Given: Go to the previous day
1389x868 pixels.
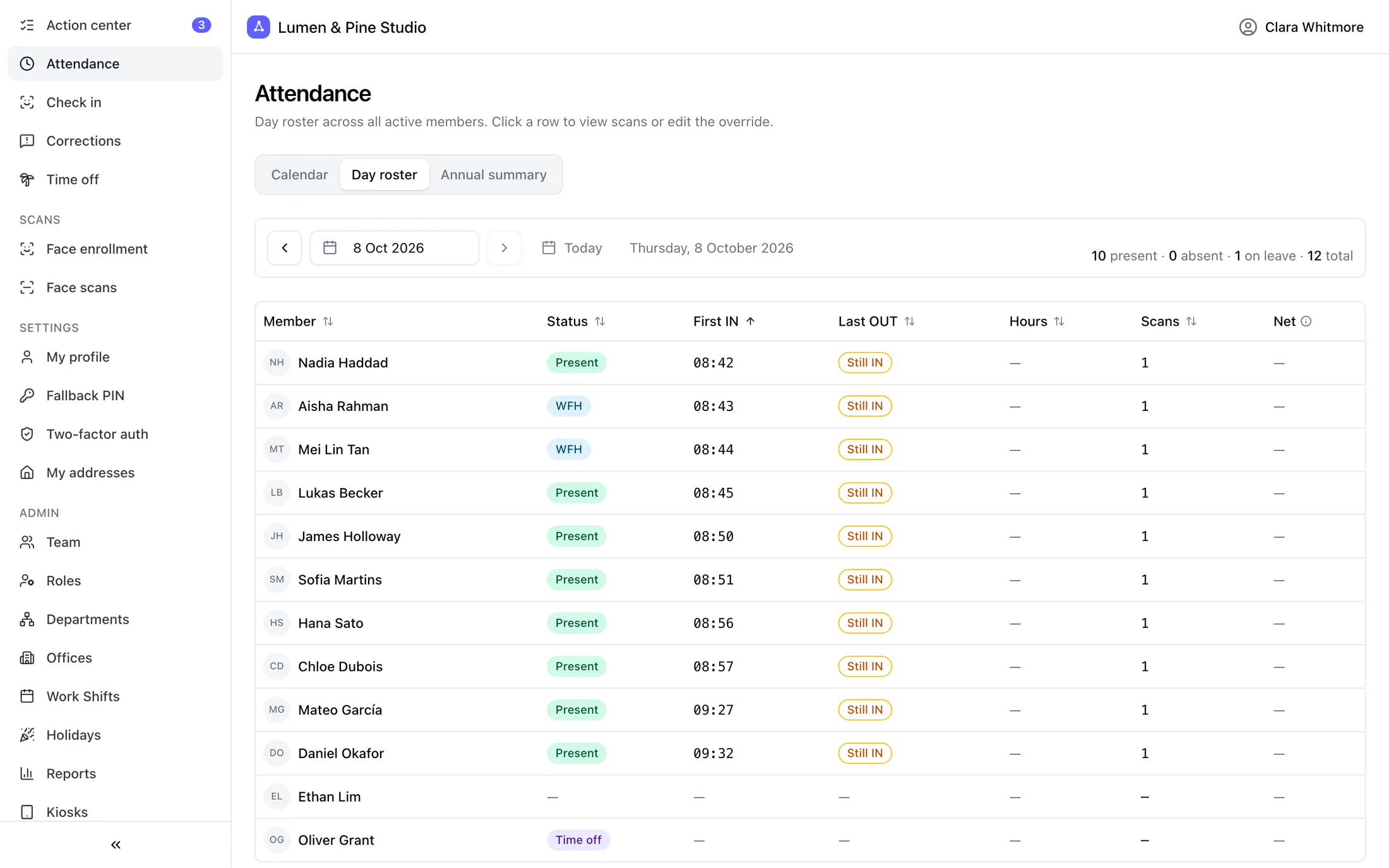Looking at the screenshot, I should point(285,247).
